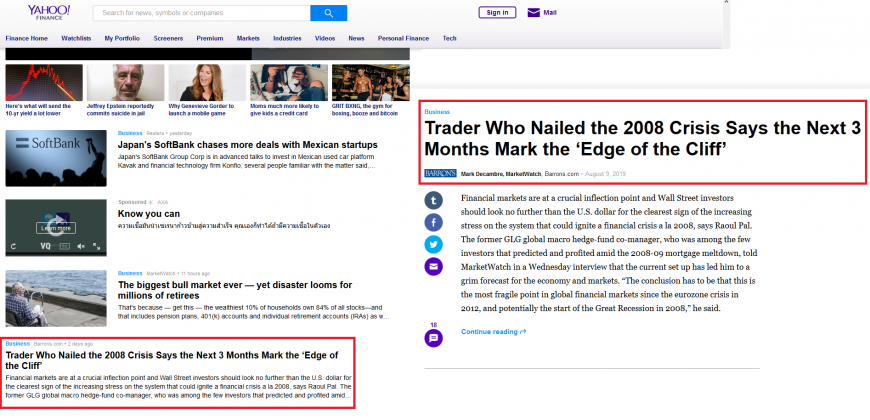Click the '11 hours ago' timestamp text
Screen dimensions: 870x420
click(194, 274)
